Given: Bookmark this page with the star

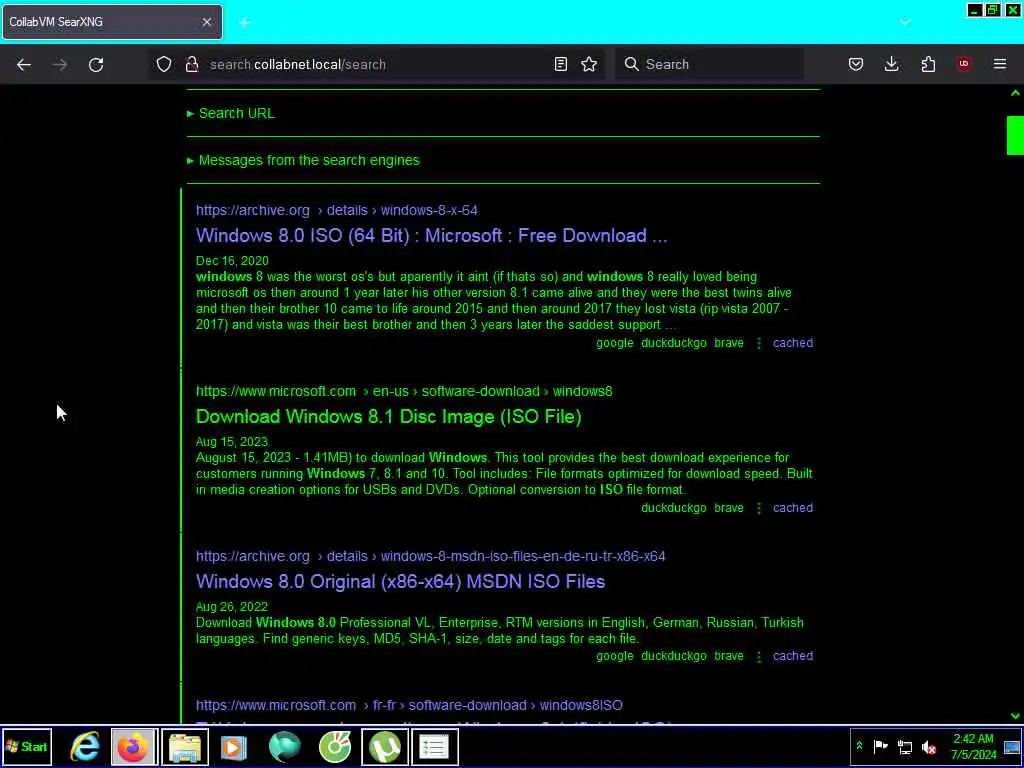Looking at the screenshot, I should (x=589, y=64).
